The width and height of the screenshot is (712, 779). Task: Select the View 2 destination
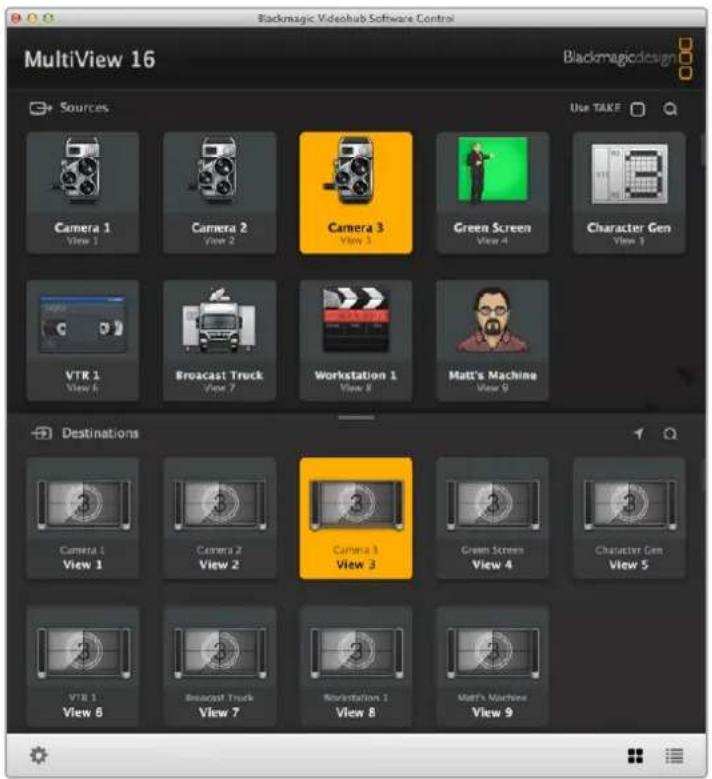(x=219, y=518)
